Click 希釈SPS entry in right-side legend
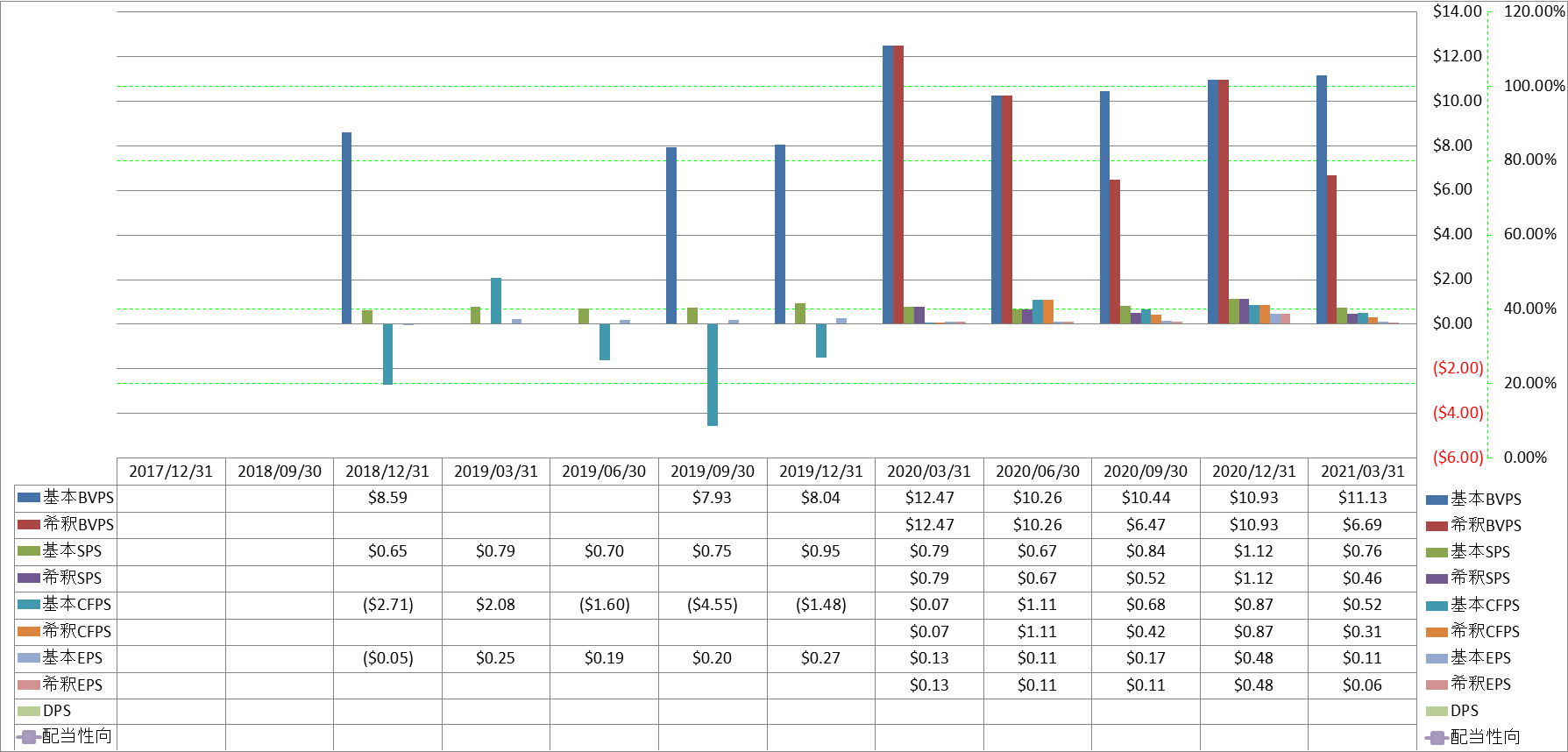This screenshot has height=752, width=1568. tap(1469, 578)
